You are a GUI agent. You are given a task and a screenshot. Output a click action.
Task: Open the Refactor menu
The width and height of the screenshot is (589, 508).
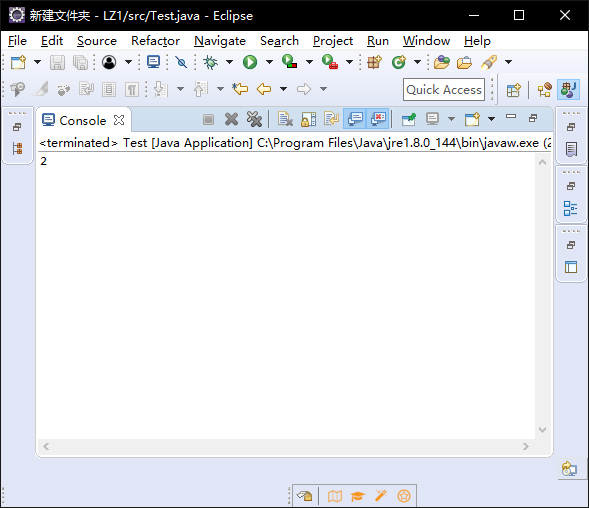coord(155,41)
